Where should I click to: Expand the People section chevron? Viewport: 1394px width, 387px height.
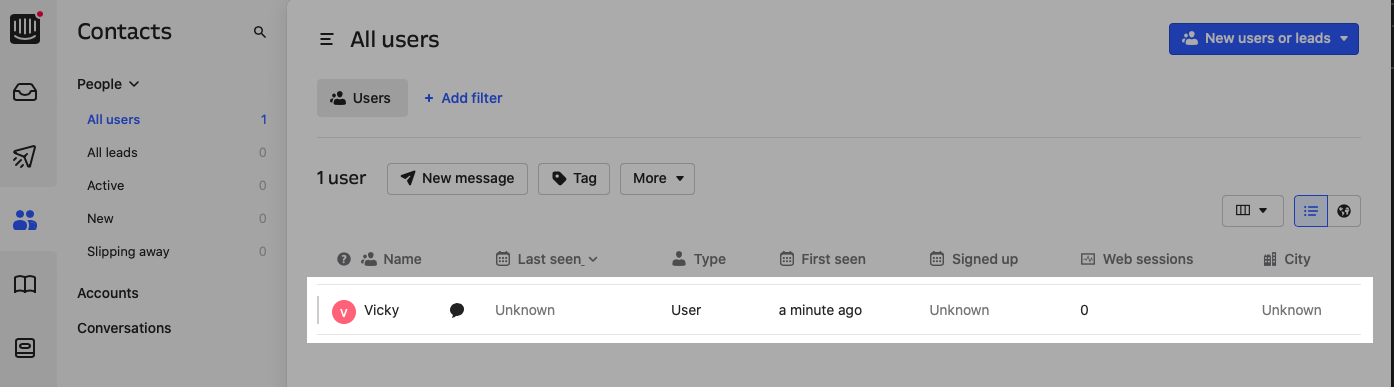coord(134,84)
